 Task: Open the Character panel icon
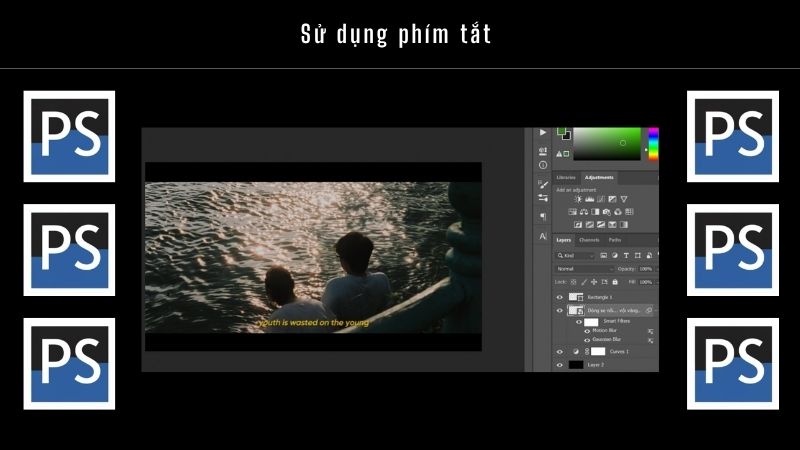(543, 236)
